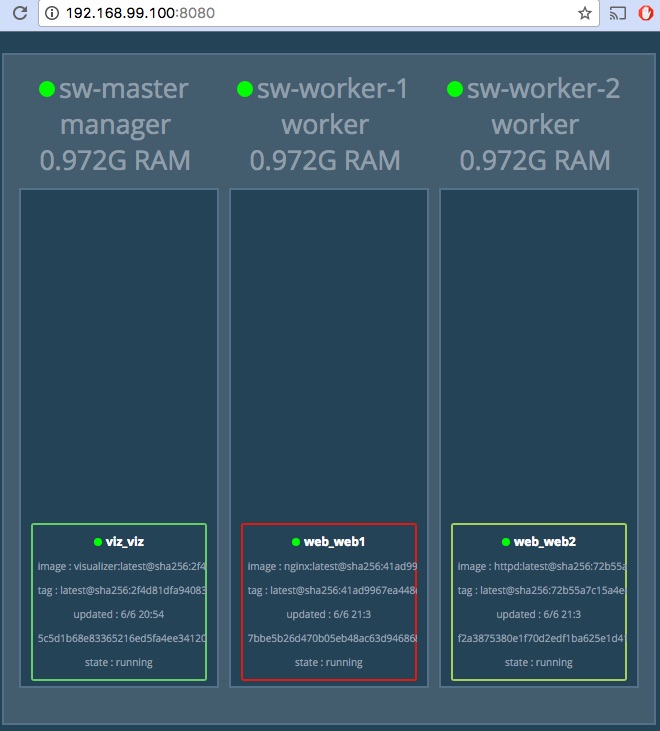
Task: Focus the address bar showing 192.168.99.100:8080
Action: [318, 13]
